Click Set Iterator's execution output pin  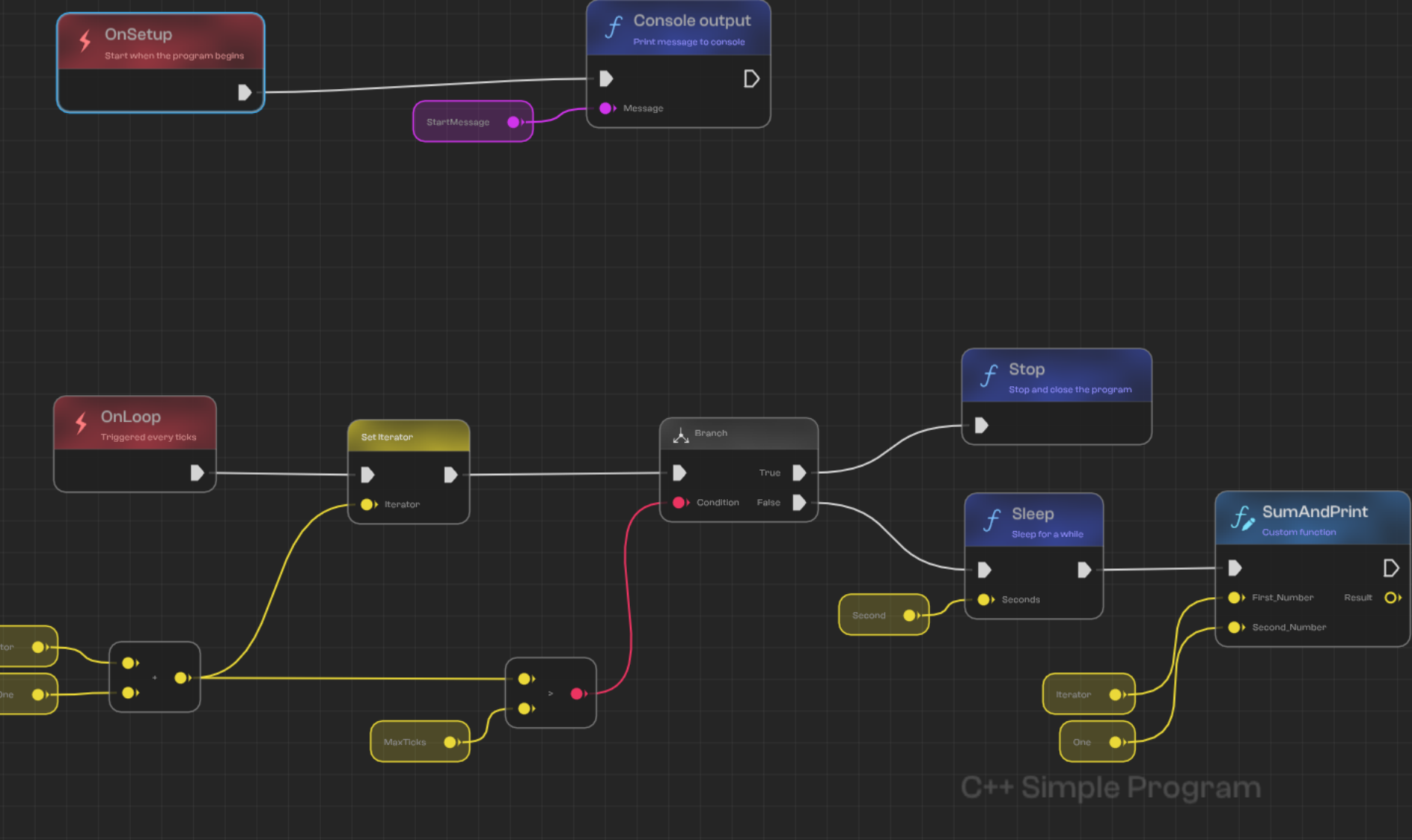[451, 475]
